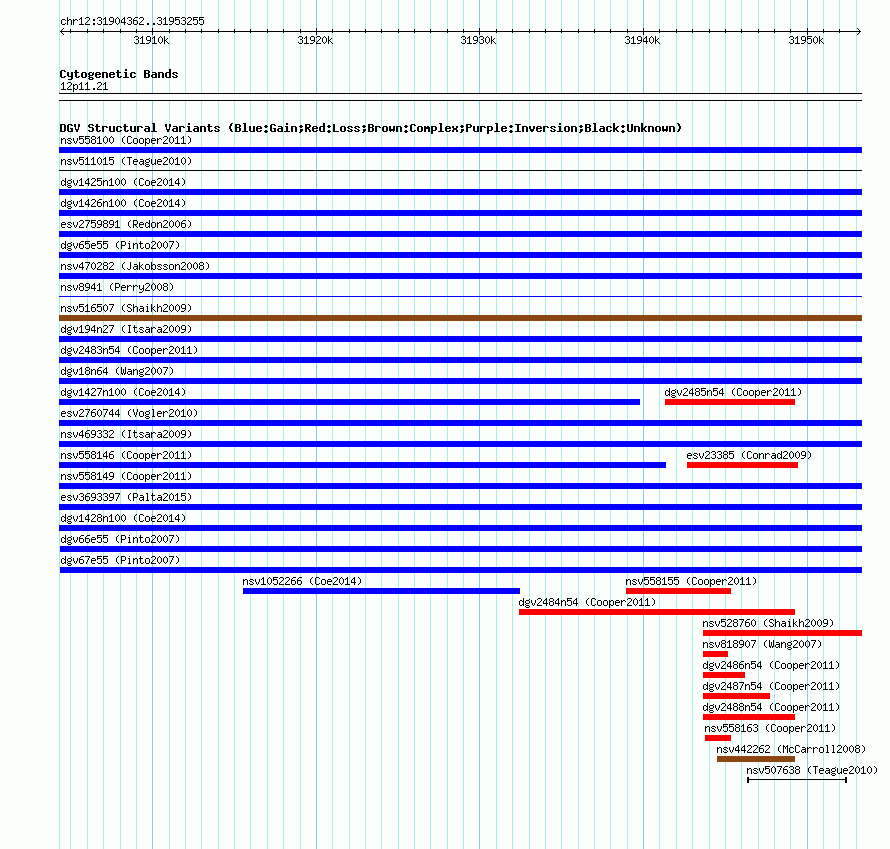Click the red bar under esv23385
The width and height of the screenshot is (890, 849).
[x=742, y=465]
